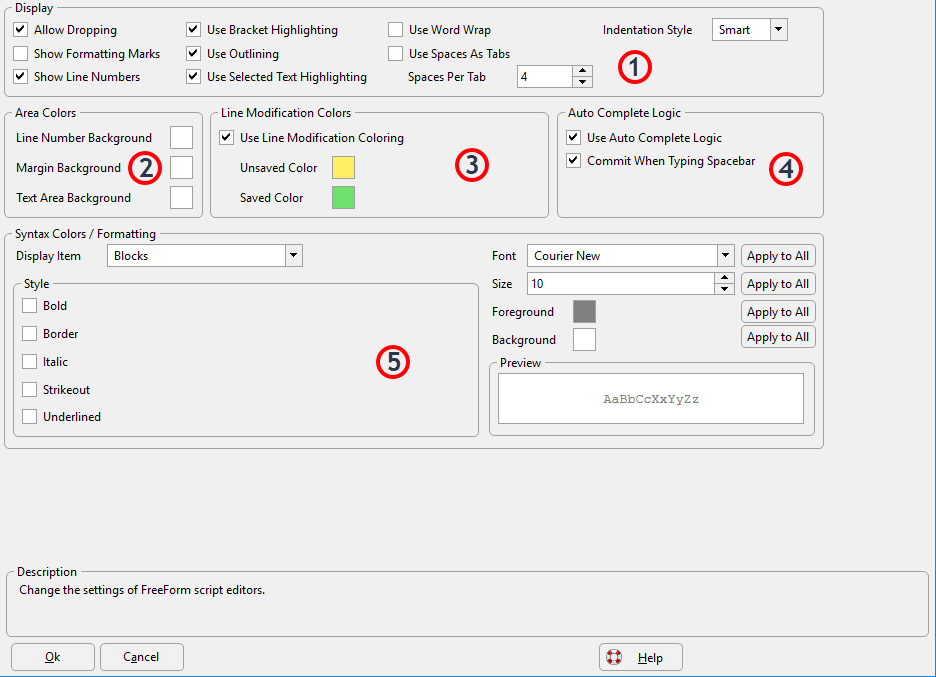Check the Strikeout style option
Image resolution: width=936 pixels, height=677 pixels.
(x=29, y=389)
